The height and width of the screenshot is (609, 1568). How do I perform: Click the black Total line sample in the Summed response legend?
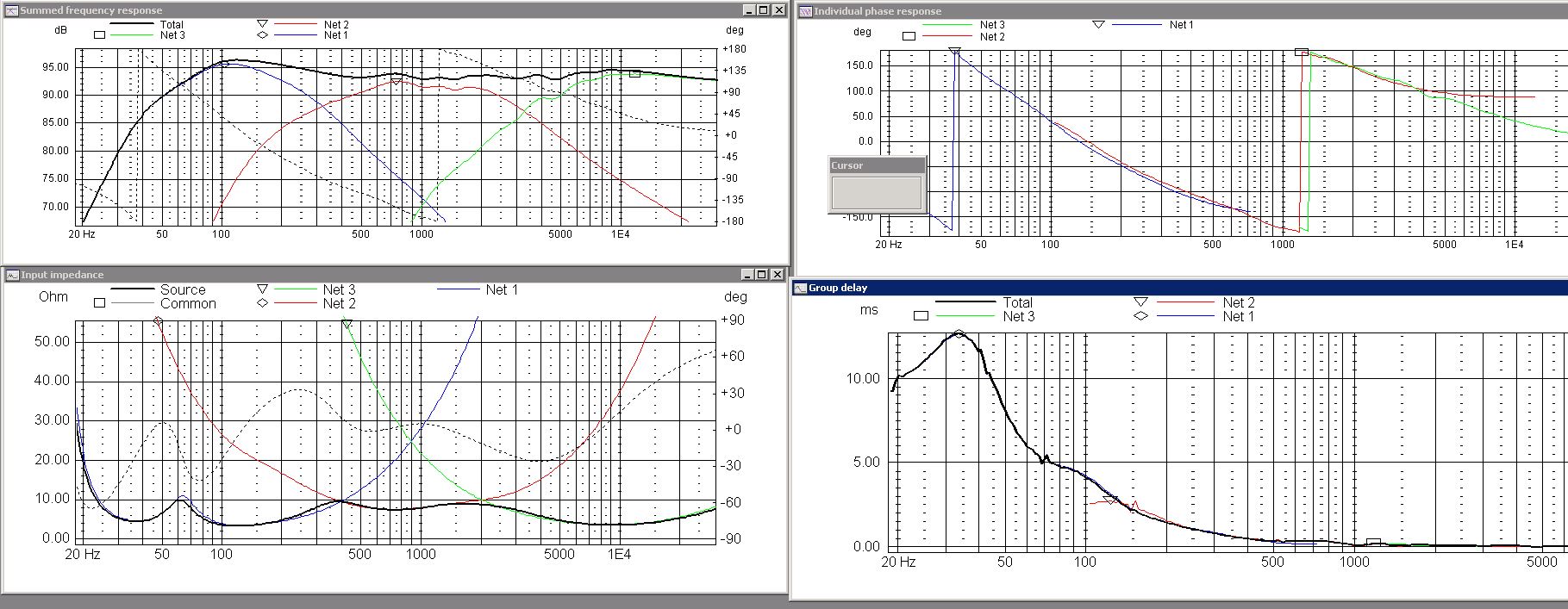tap(133, 24)
